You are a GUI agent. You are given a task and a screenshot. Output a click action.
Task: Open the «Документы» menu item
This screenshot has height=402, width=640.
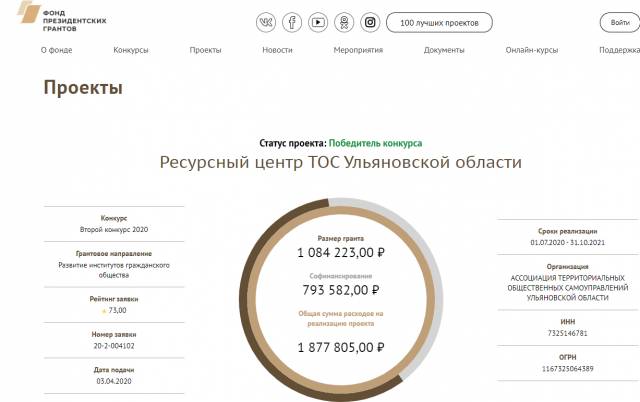click(x=444, y=50)
